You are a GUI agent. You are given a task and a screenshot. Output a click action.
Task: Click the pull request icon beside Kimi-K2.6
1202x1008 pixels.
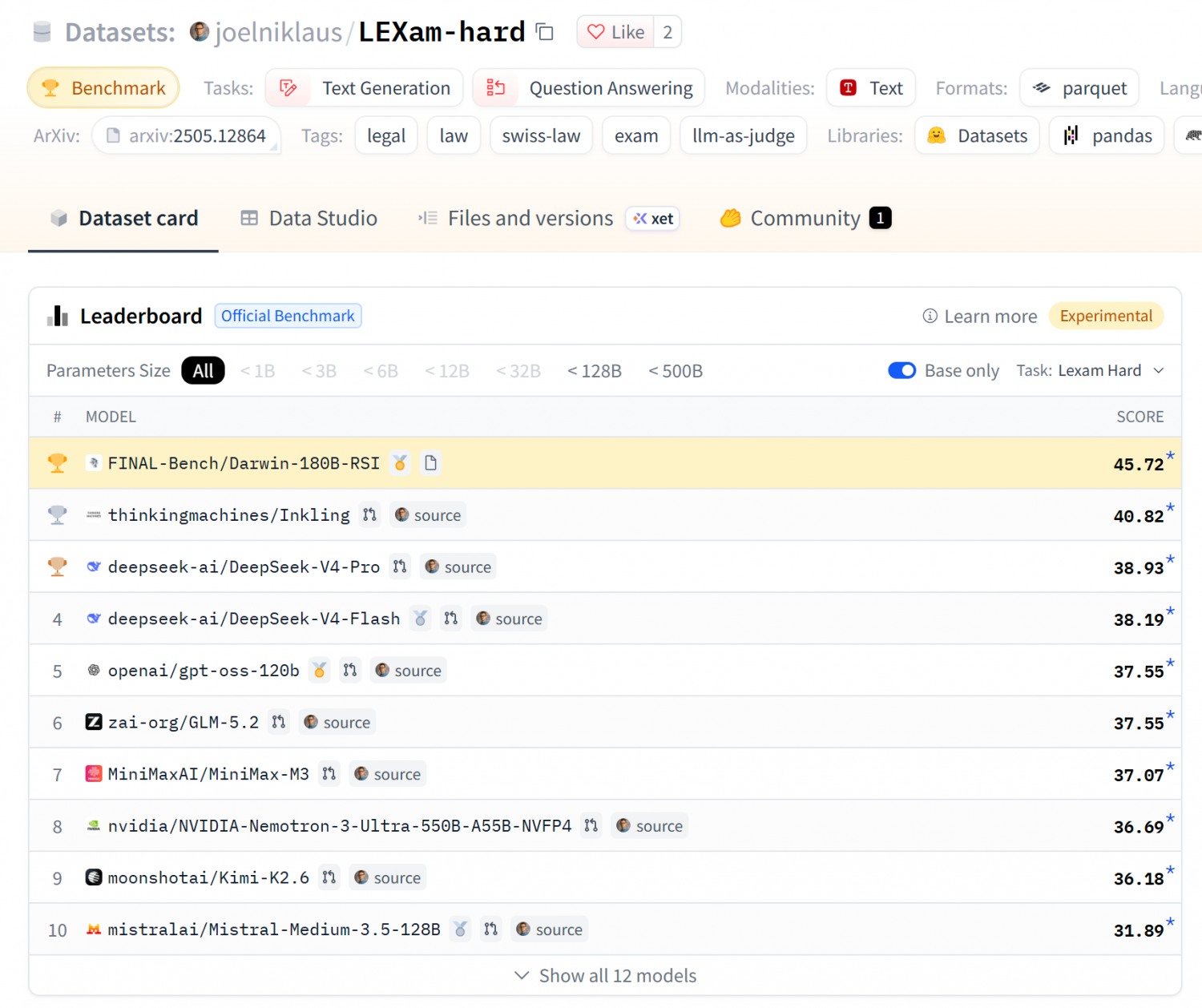[329, 877]
